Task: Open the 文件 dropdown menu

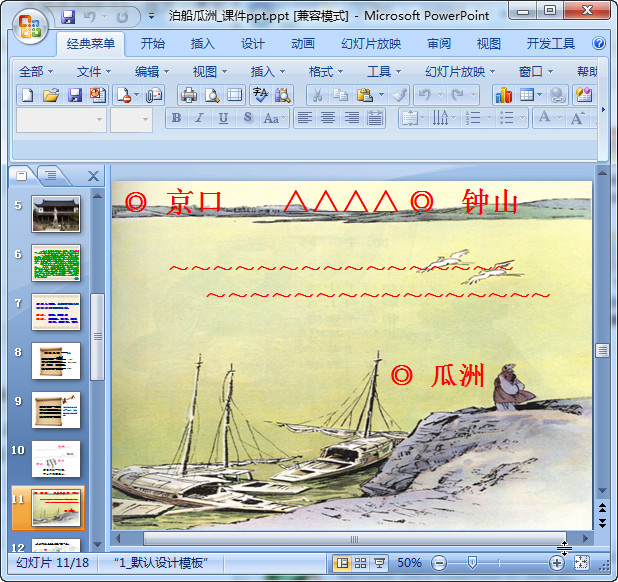Action: 94,72
